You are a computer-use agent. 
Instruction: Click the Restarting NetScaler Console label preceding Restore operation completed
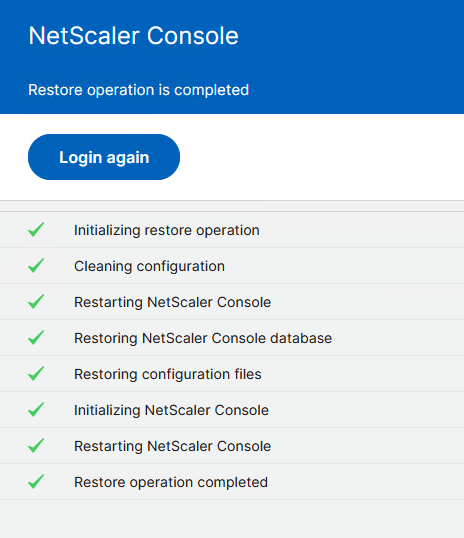click(x=172, y=446)
